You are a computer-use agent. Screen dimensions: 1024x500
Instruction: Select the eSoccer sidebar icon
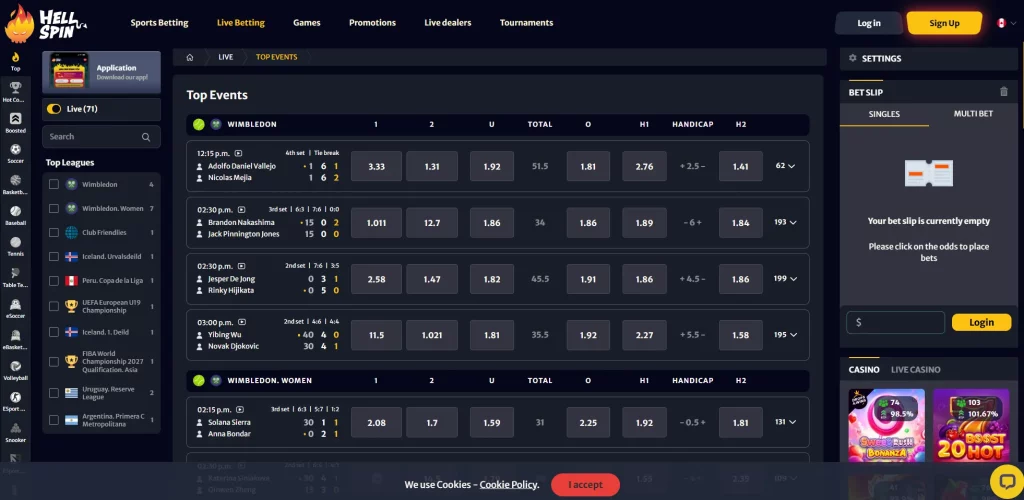pos(15,304)
